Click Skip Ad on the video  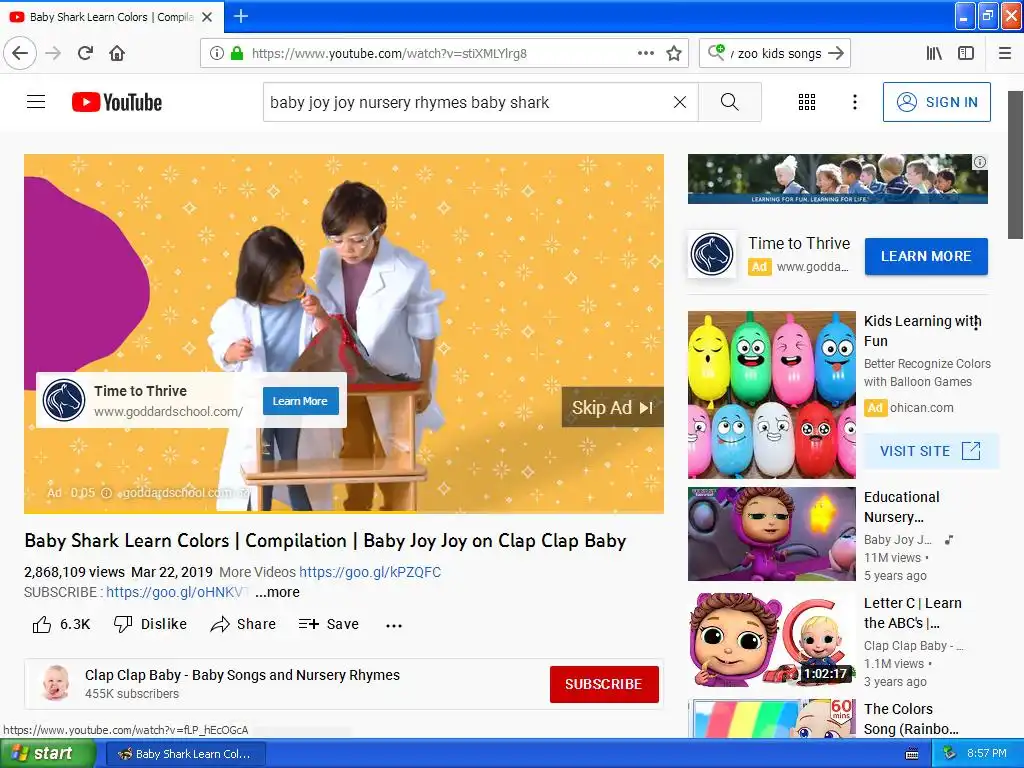[x=612, y=408]
